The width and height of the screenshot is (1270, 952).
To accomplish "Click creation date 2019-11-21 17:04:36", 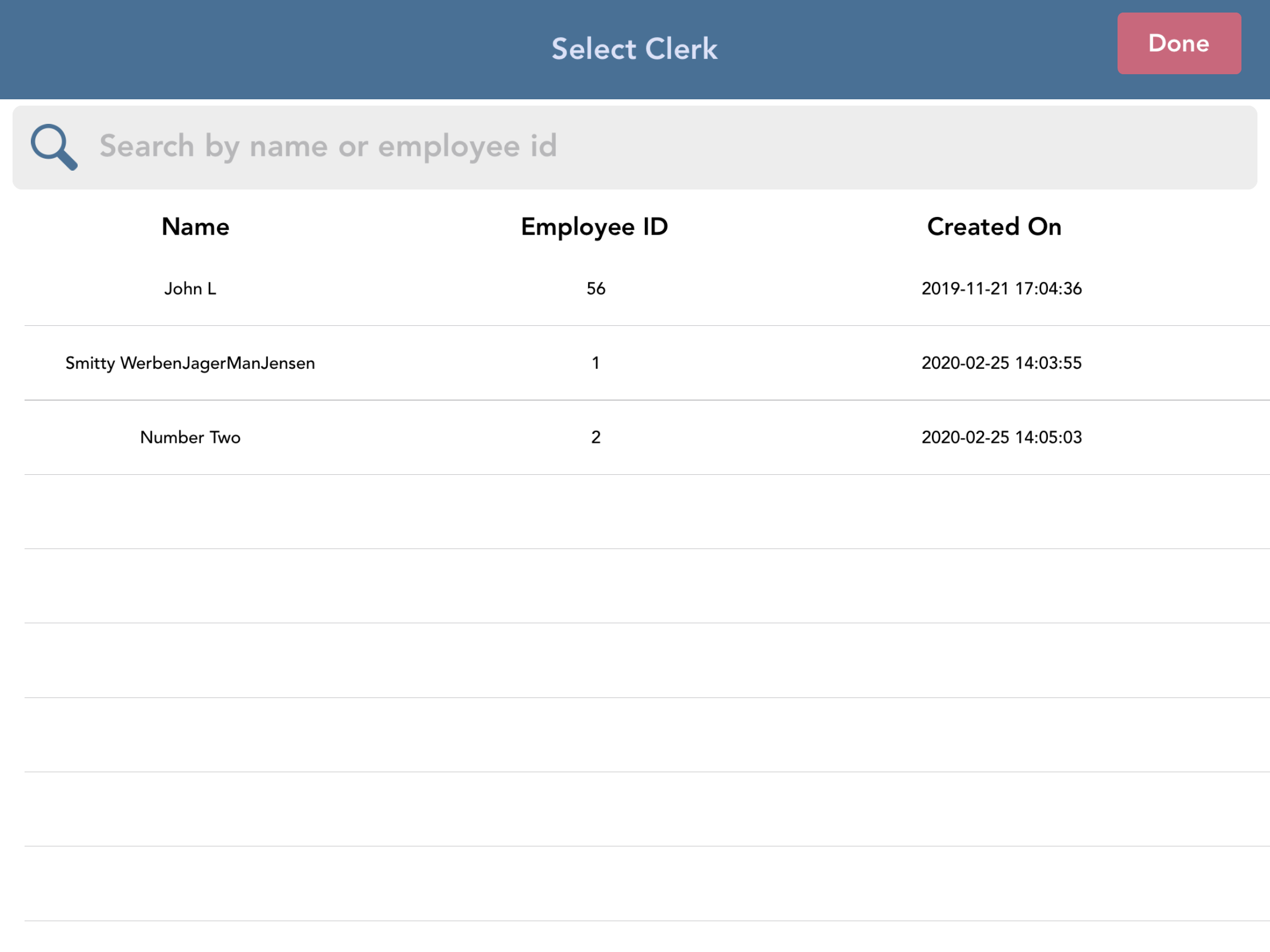I will pyautogui.click(x=1001, y=289).
